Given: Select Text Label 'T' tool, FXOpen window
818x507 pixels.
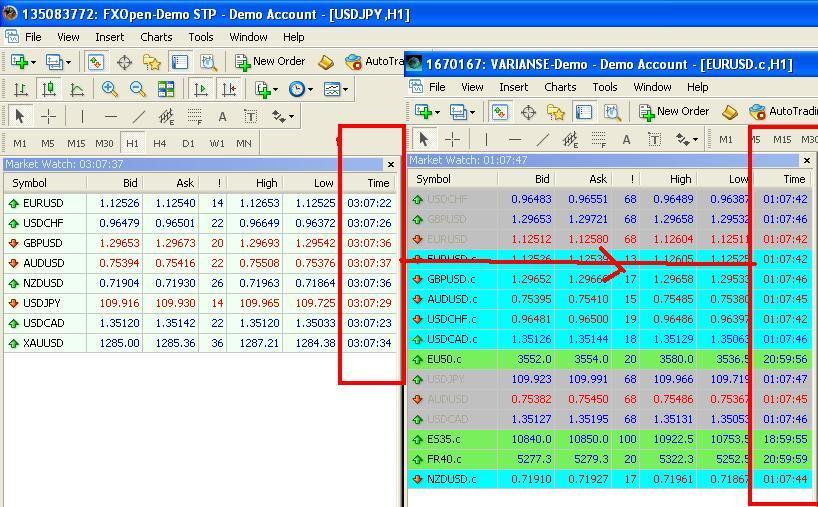Looking at the screenshot, I should pos(251,117).
